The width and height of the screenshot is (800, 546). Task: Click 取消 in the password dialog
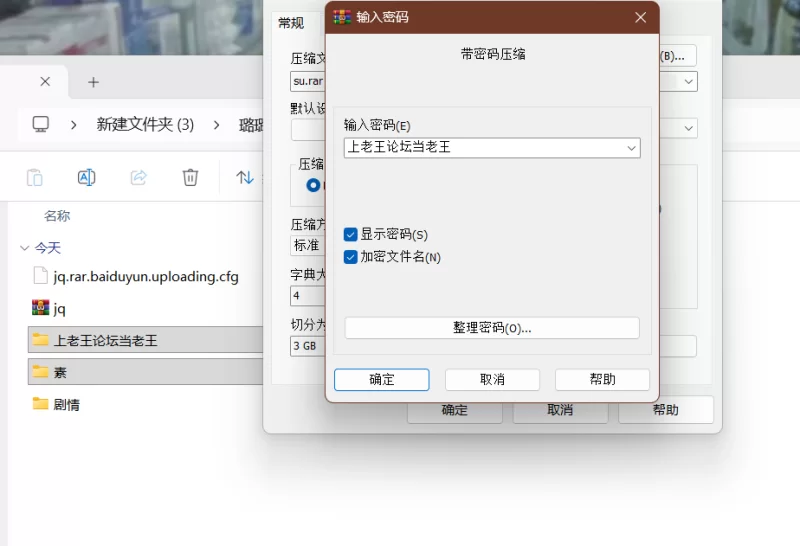pos(492,380)
